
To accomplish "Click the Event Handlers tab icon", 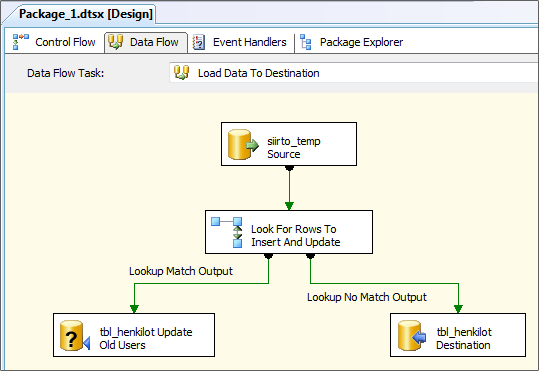I will (x=198, y=42).
